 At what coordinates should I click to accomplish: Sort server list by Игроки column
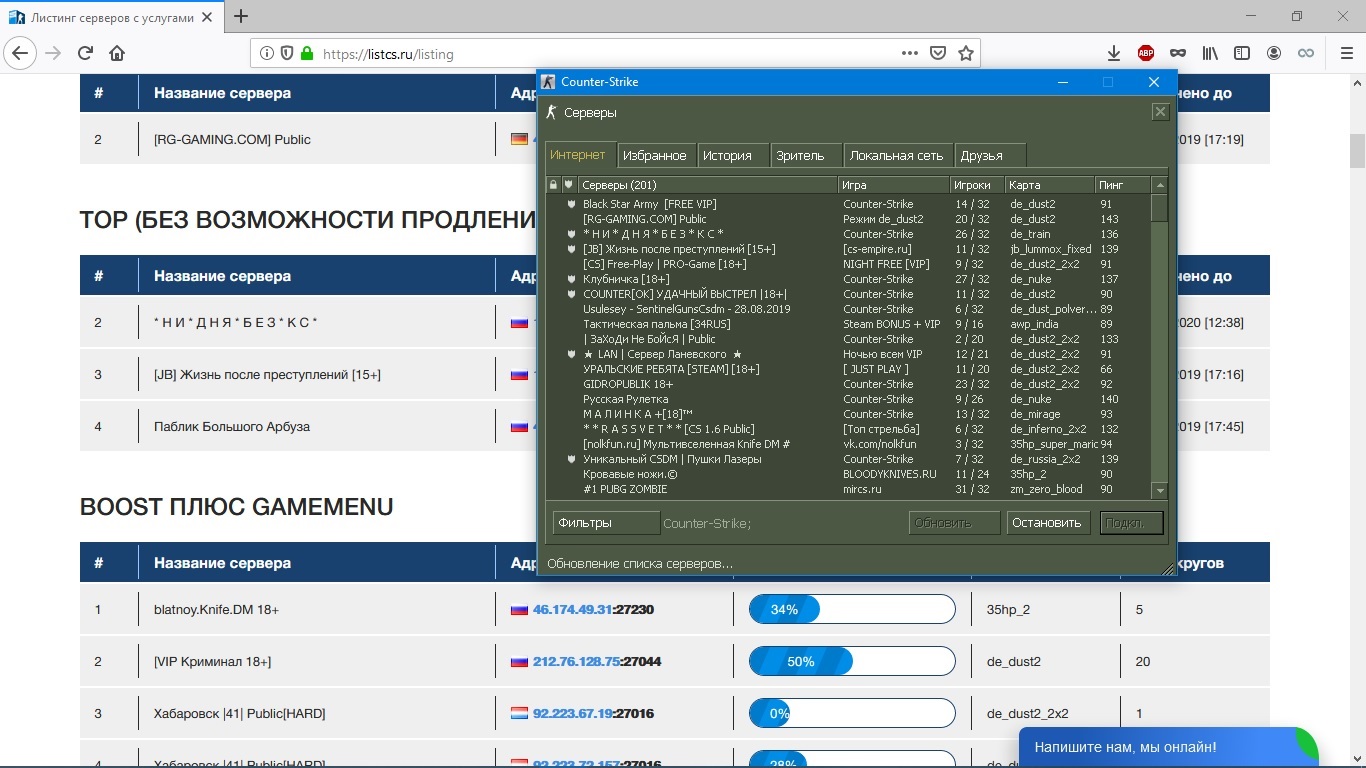coord(977,185)
